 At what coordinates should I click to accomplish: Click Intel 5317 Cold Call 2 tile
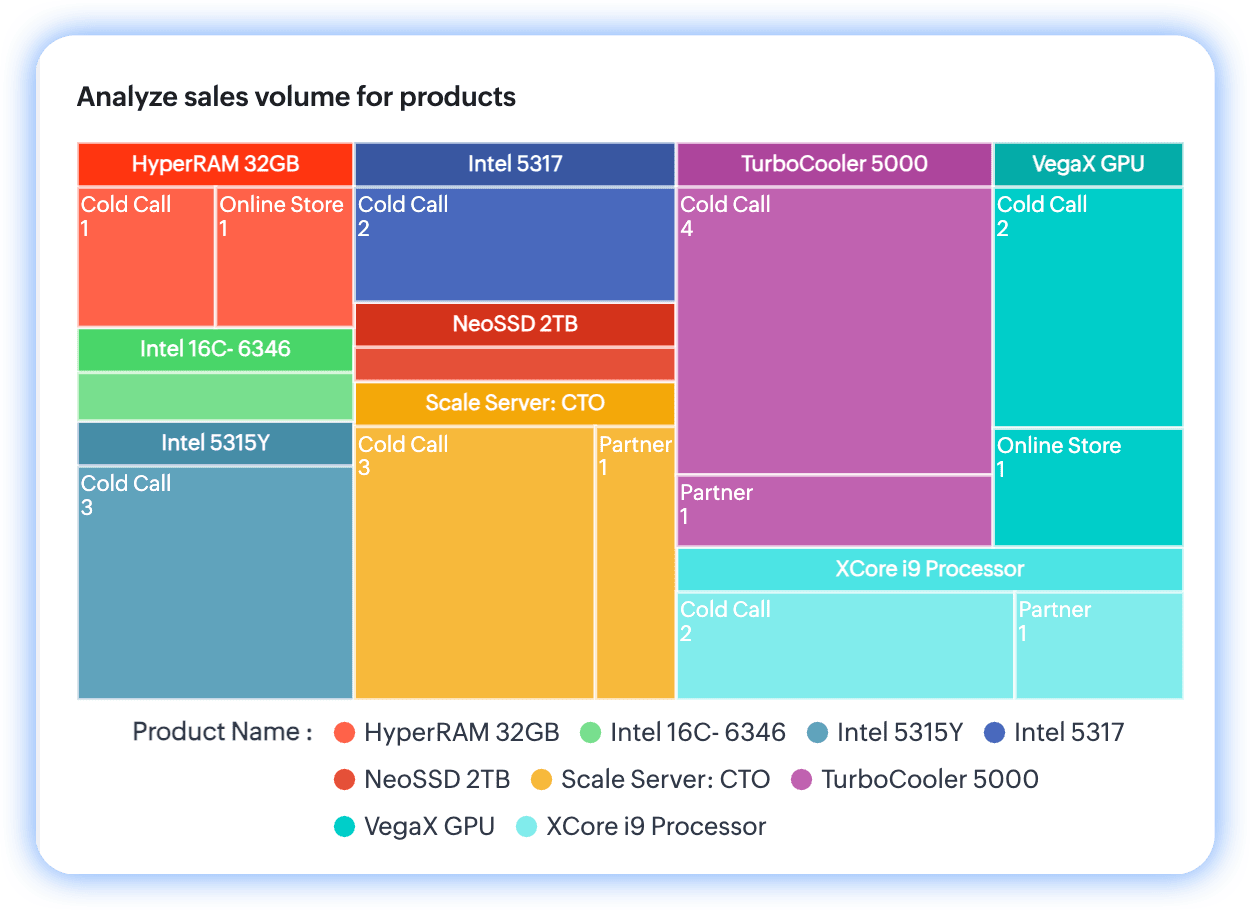pyautogui.click(x=515, y=244)
